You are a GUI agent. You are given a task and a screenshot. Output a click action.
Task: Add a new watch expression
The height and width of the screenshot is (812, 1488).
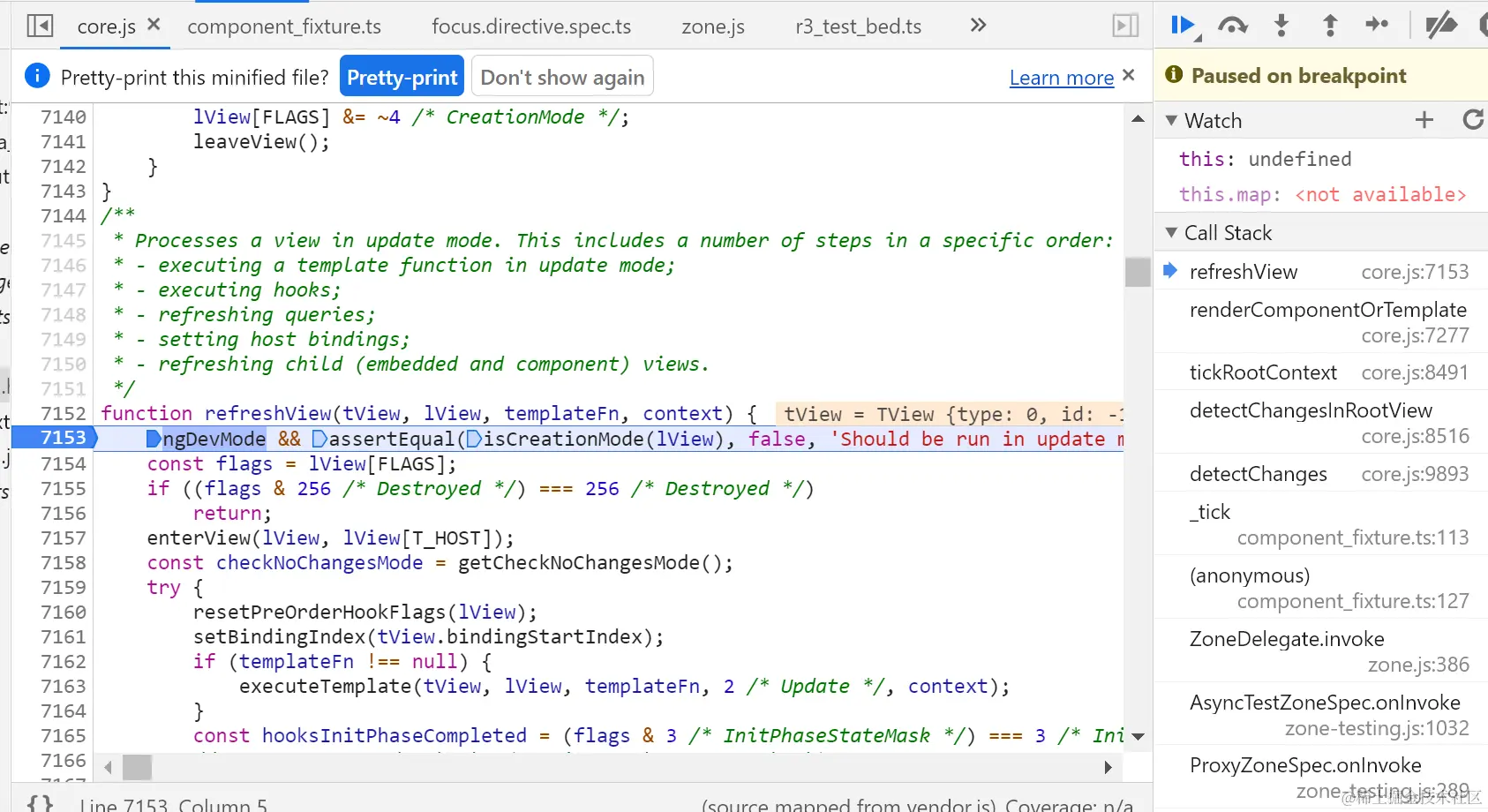pos(1424,120)
